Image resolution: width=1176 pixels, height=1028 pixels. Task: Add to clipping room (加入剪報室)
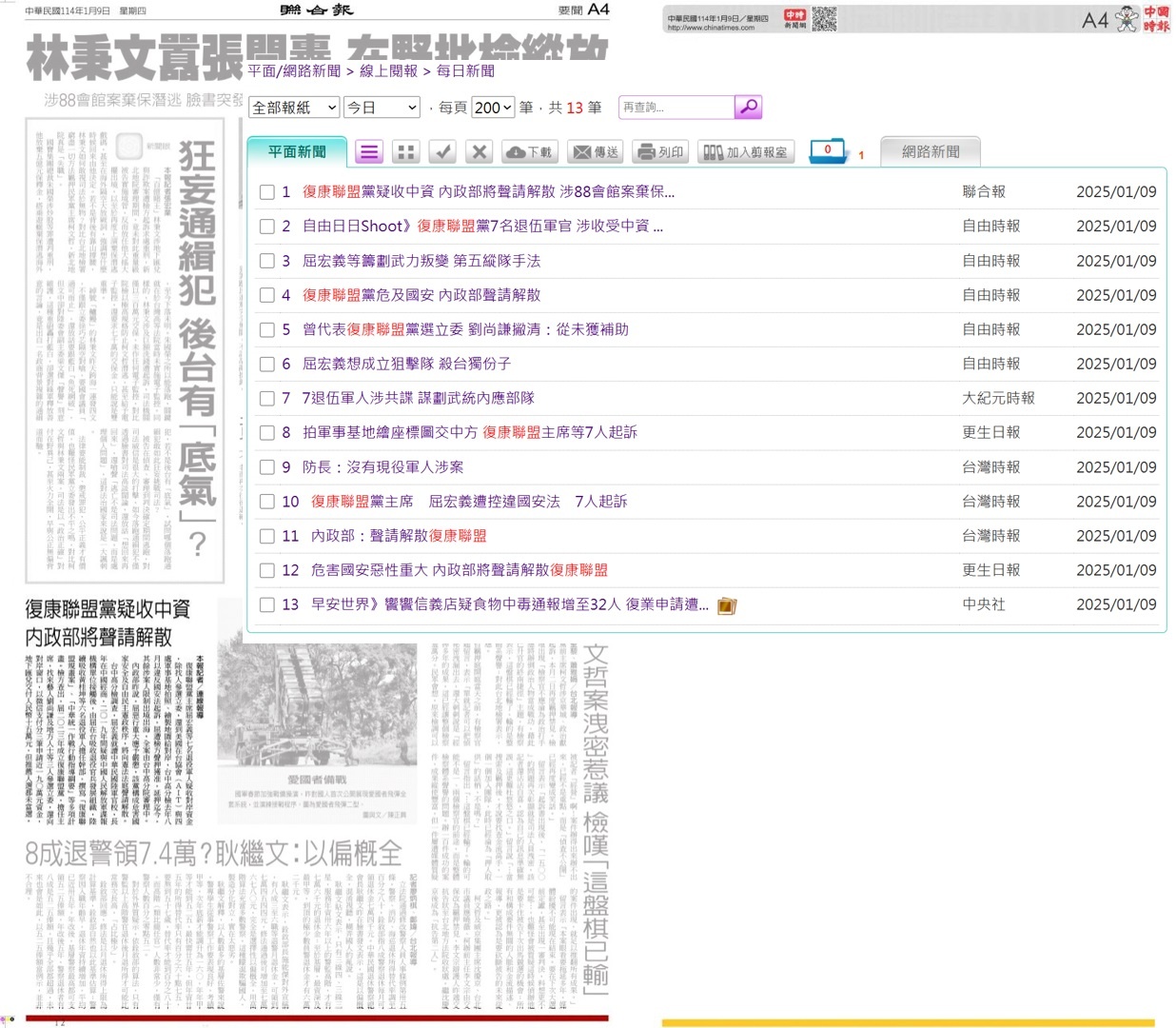(x=745, y=151)
